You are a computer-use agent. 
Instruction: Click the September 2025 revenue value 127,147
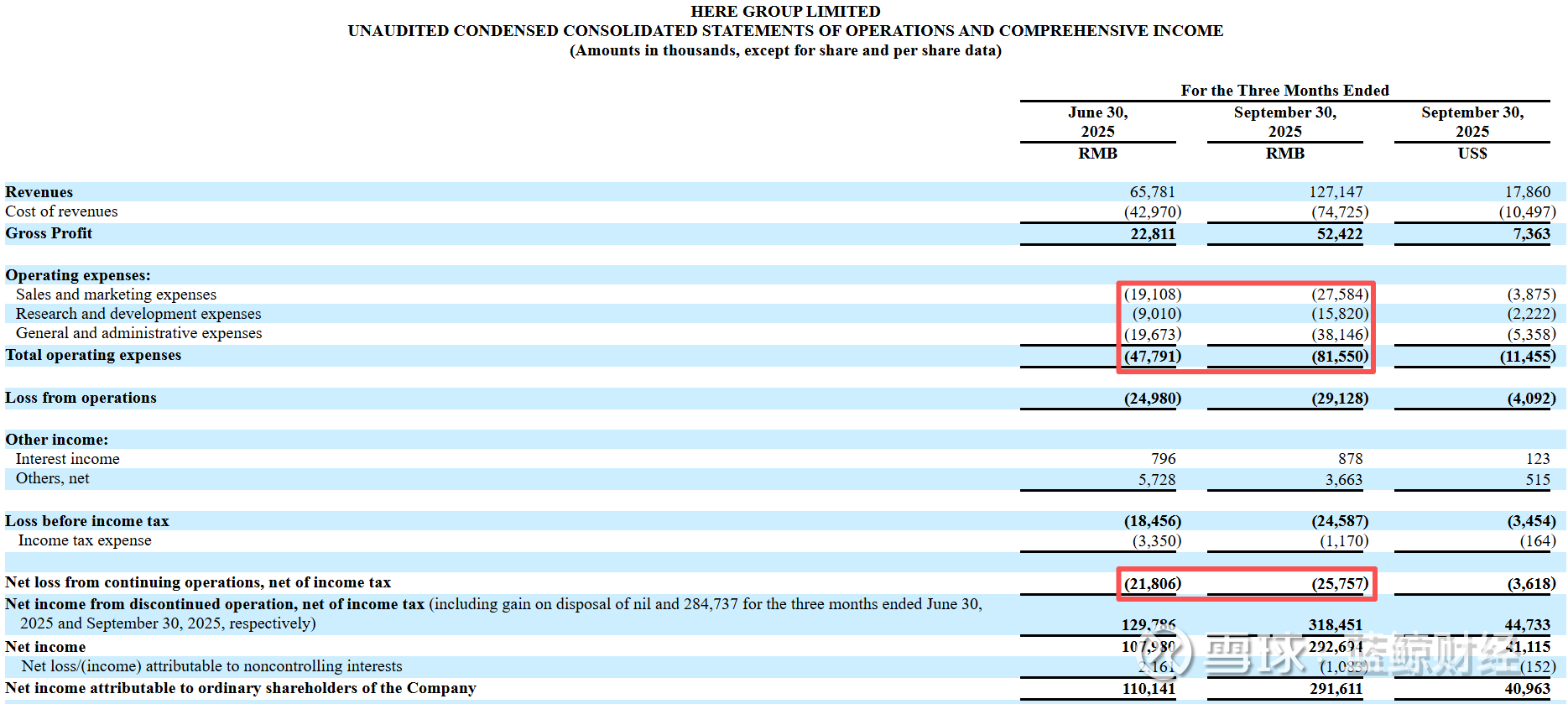pyautogui.click(x=1336, y=192)
